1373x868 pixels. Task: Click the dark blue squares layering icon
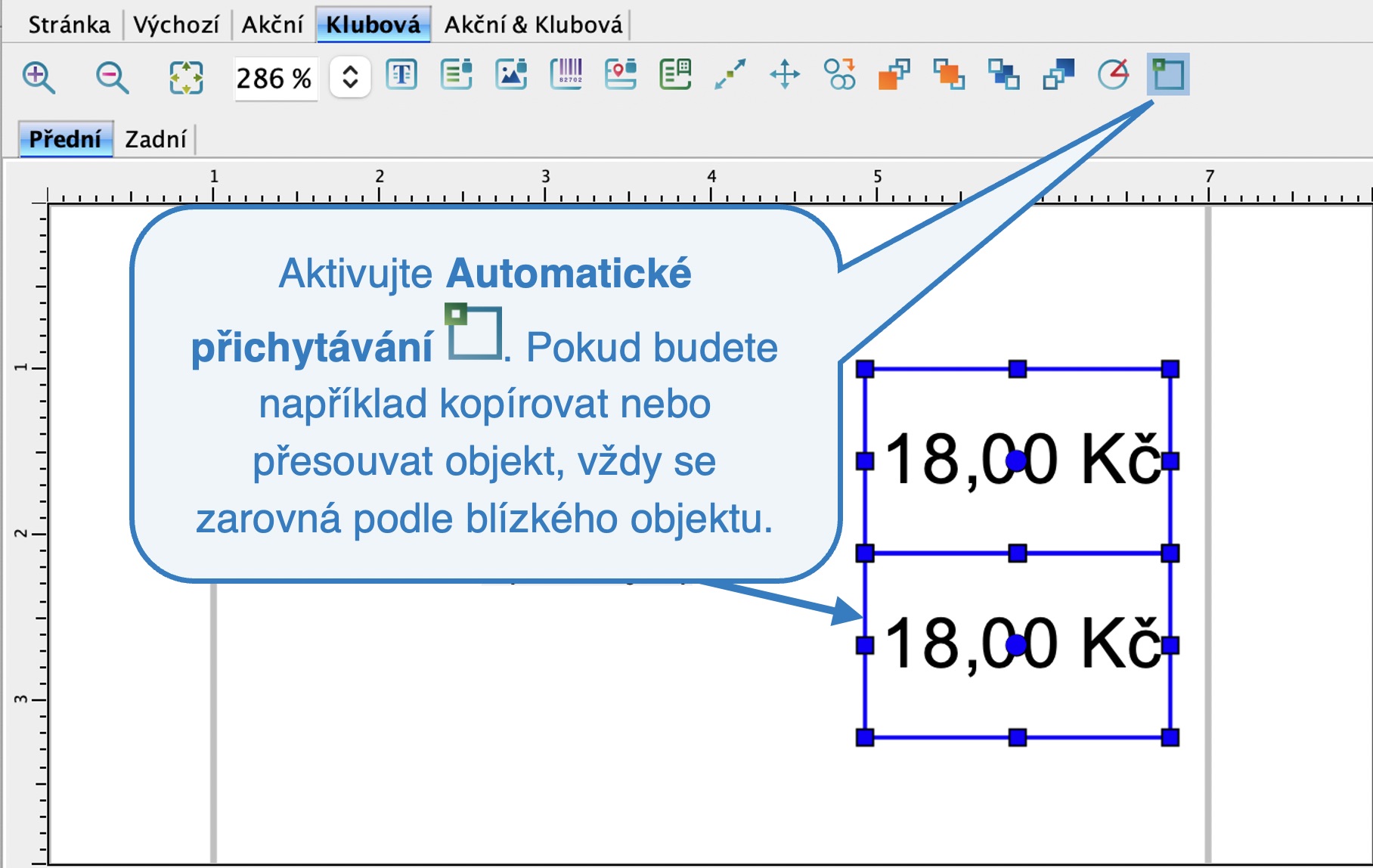click(x=1058, y=75)
